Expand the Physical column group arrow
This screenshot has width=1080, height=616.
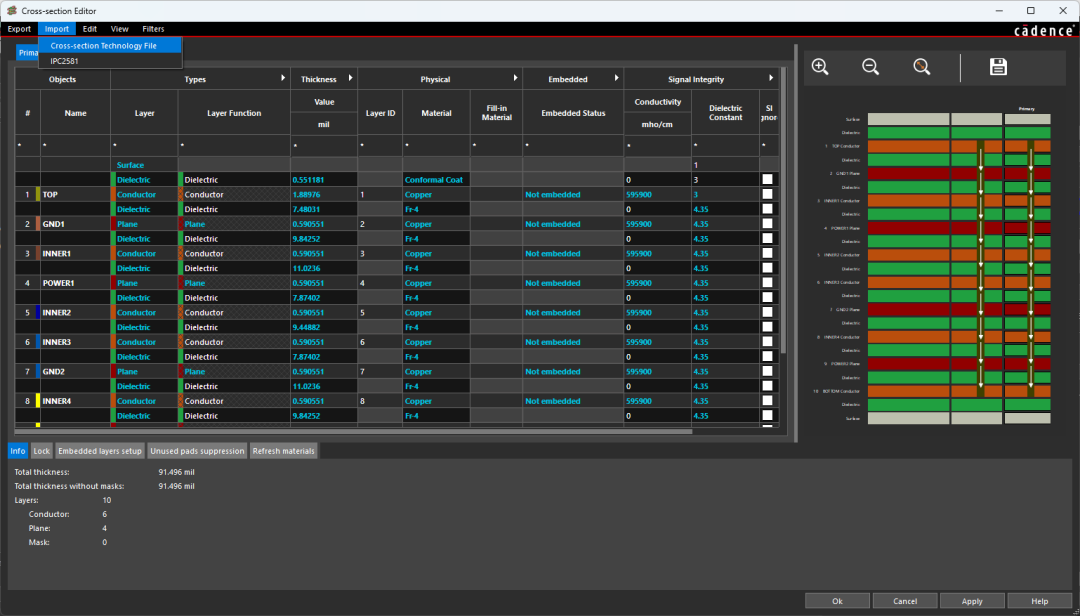pyautogui.click(x=515, y=79)
